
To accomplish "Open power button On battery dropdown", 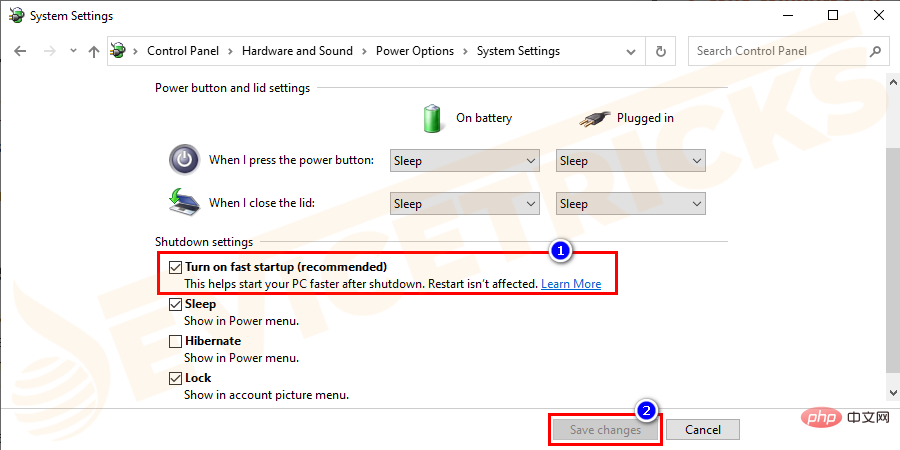I will (464, 161).
